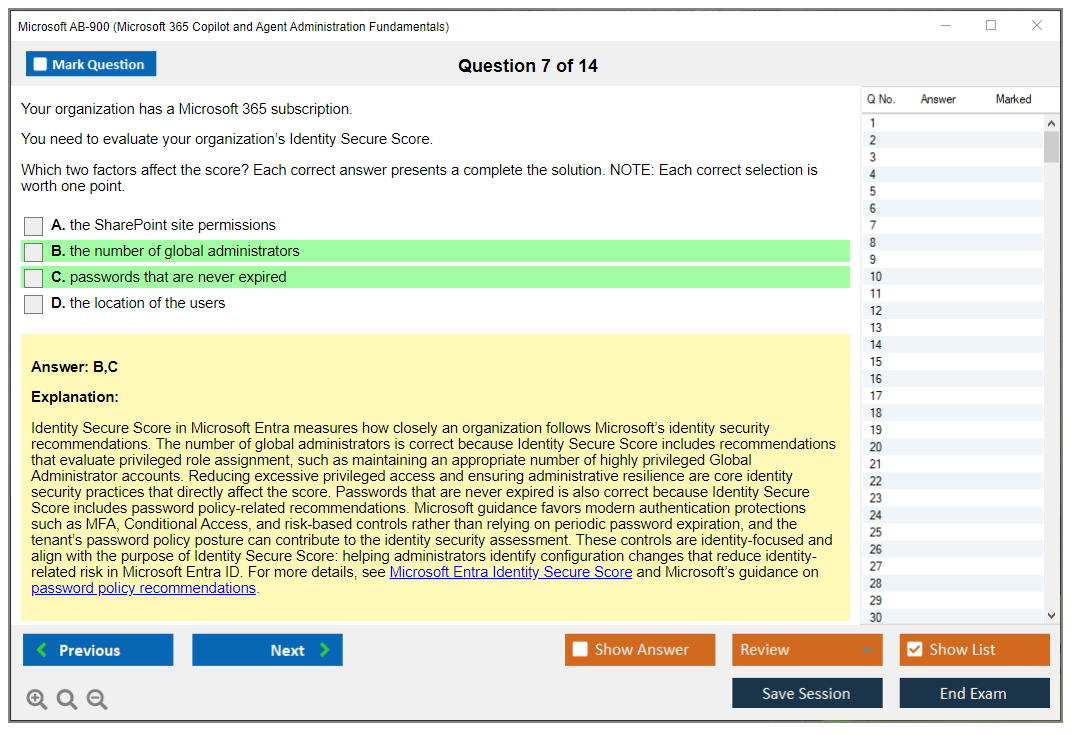Select question 7 in the list
The width and height of the screenshot is (1075, 735).
(x=952, y=226)
